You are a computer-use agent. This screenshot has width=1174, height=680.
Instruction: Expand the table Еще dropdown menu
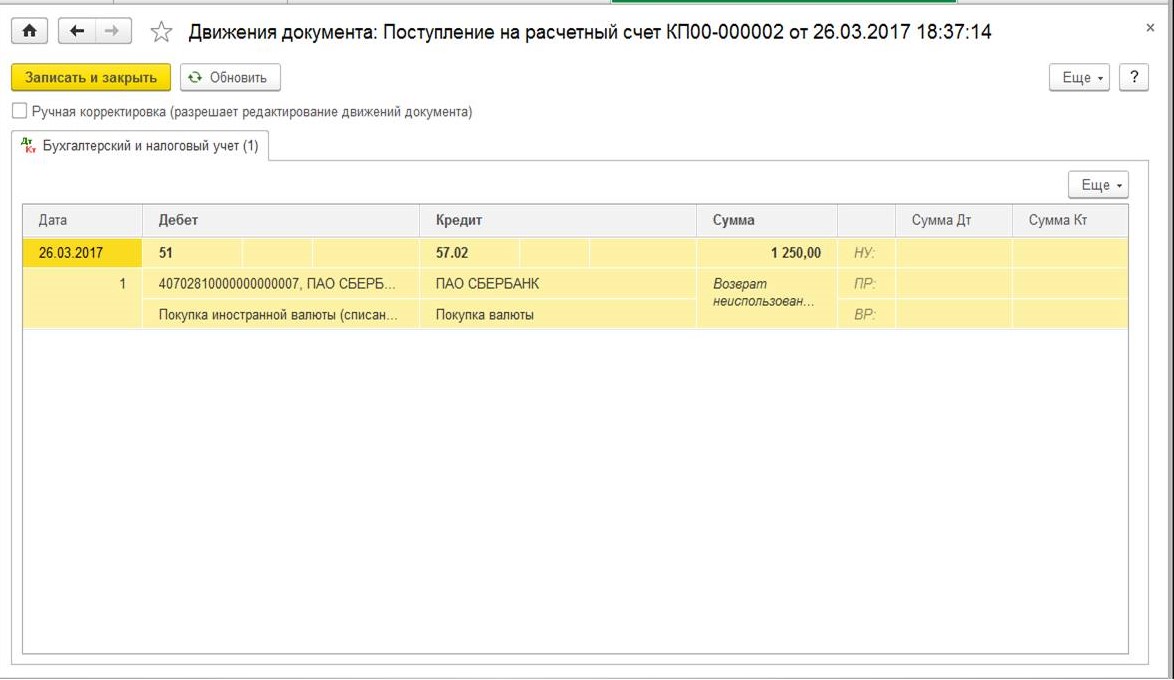1098,185
